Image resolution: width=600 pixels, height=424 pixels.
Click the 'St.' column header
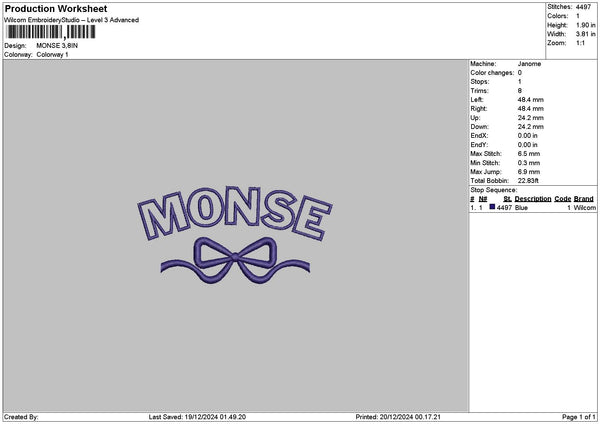click(507, 199)
